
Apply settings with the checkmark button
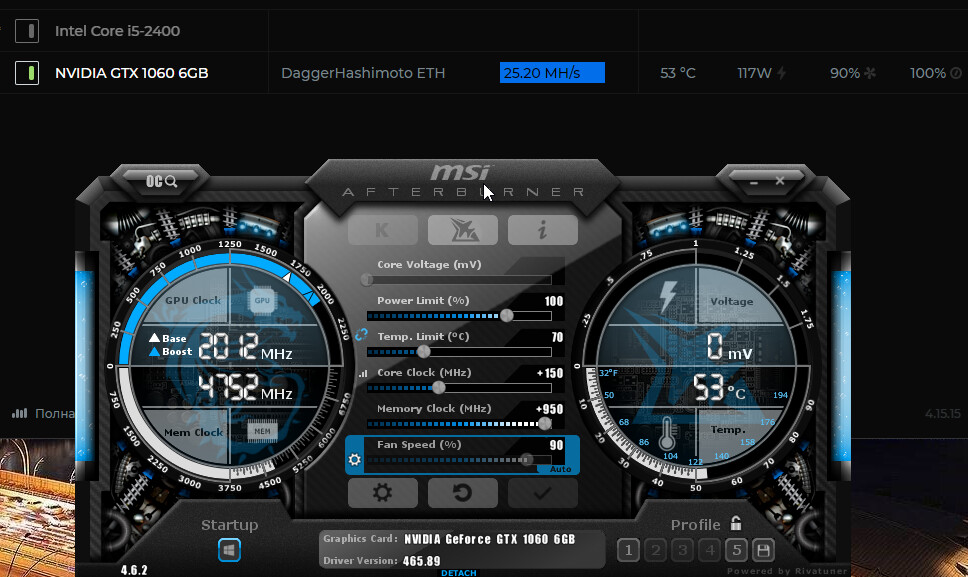pyautogui.click(x=542, y=492)
